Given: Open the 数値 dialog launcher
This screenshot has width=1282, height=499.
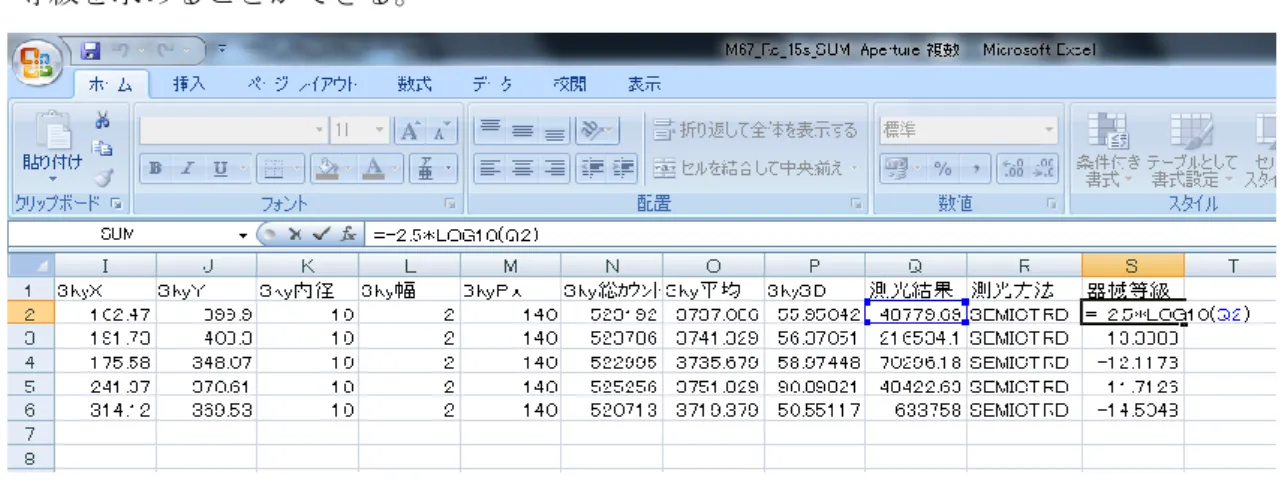Looking at the screenshot, I should (1054, 204).
